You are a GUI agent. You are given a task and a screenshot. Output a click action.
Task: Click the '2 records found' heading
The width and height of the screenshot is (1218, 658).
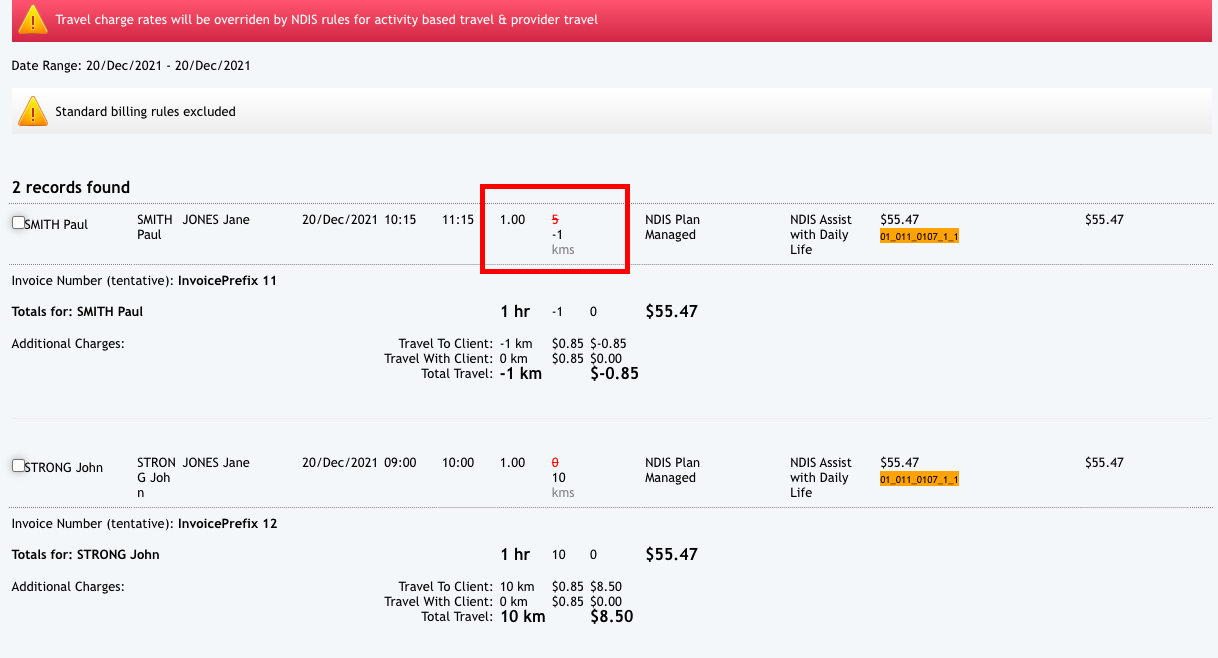[x=71, y=187]
